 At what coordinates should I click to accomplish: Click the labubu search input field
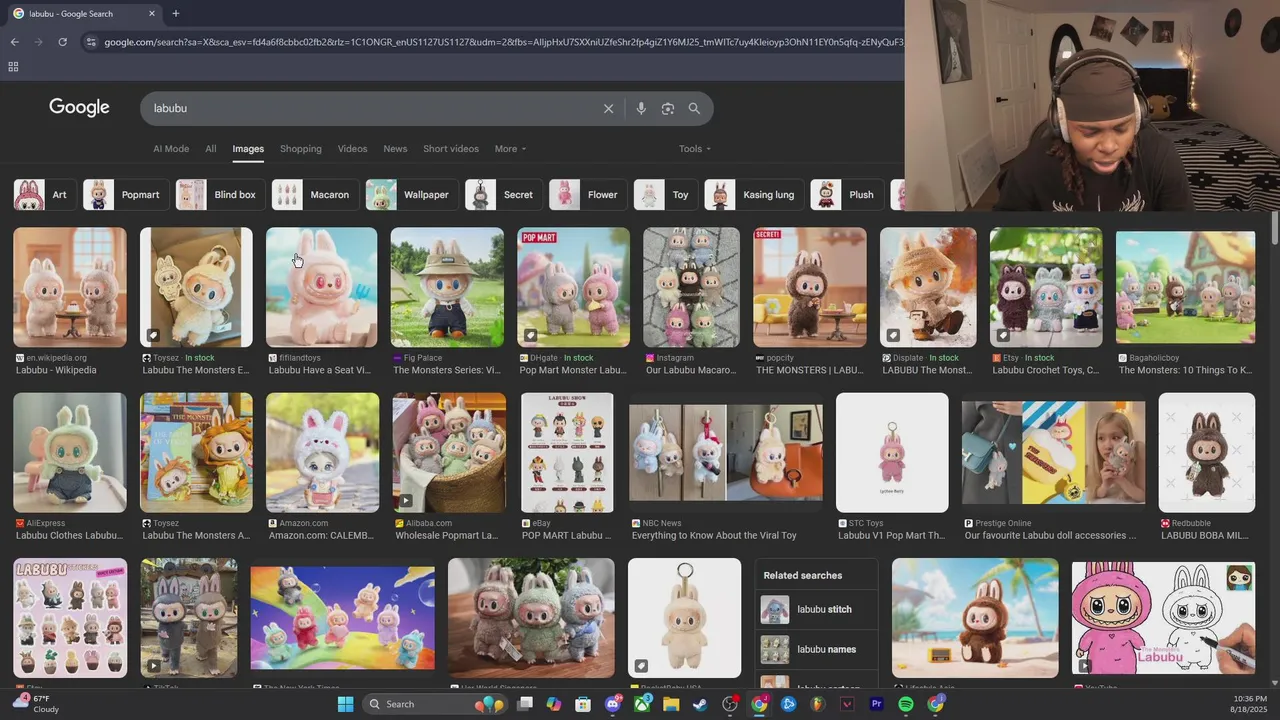click(370, 108)
